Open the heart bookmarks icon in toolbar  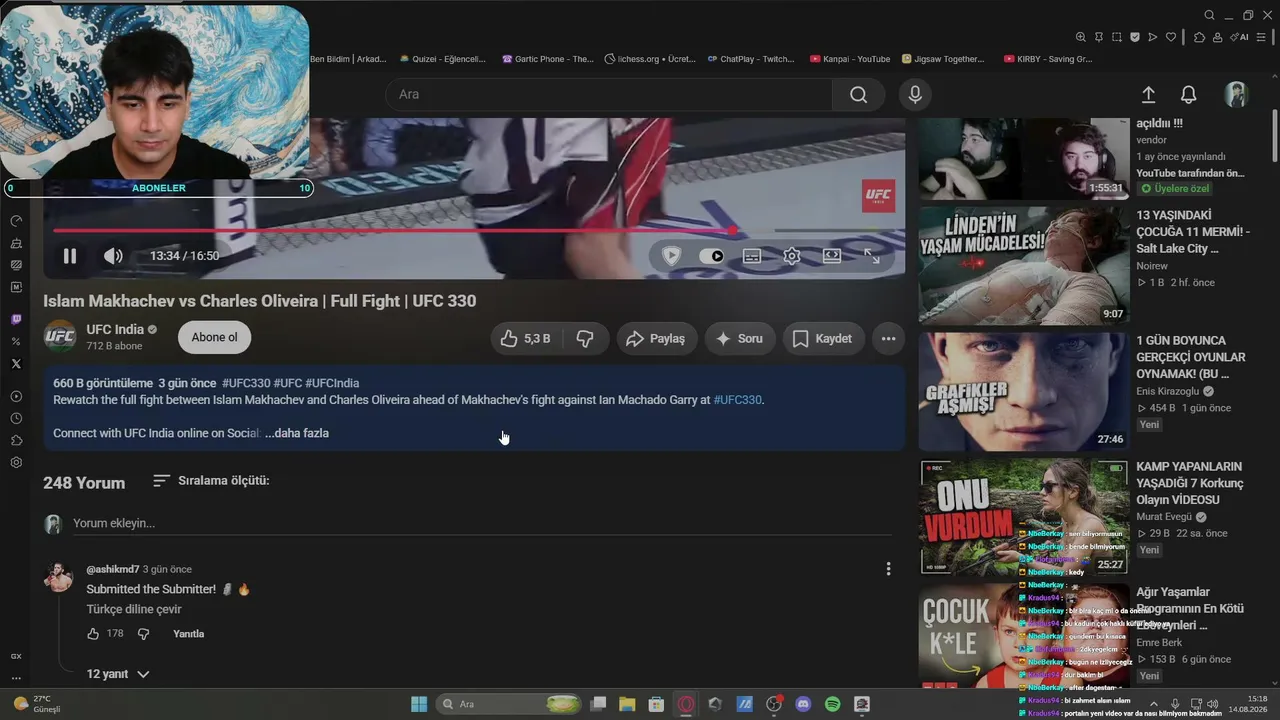coord(1171,37)
